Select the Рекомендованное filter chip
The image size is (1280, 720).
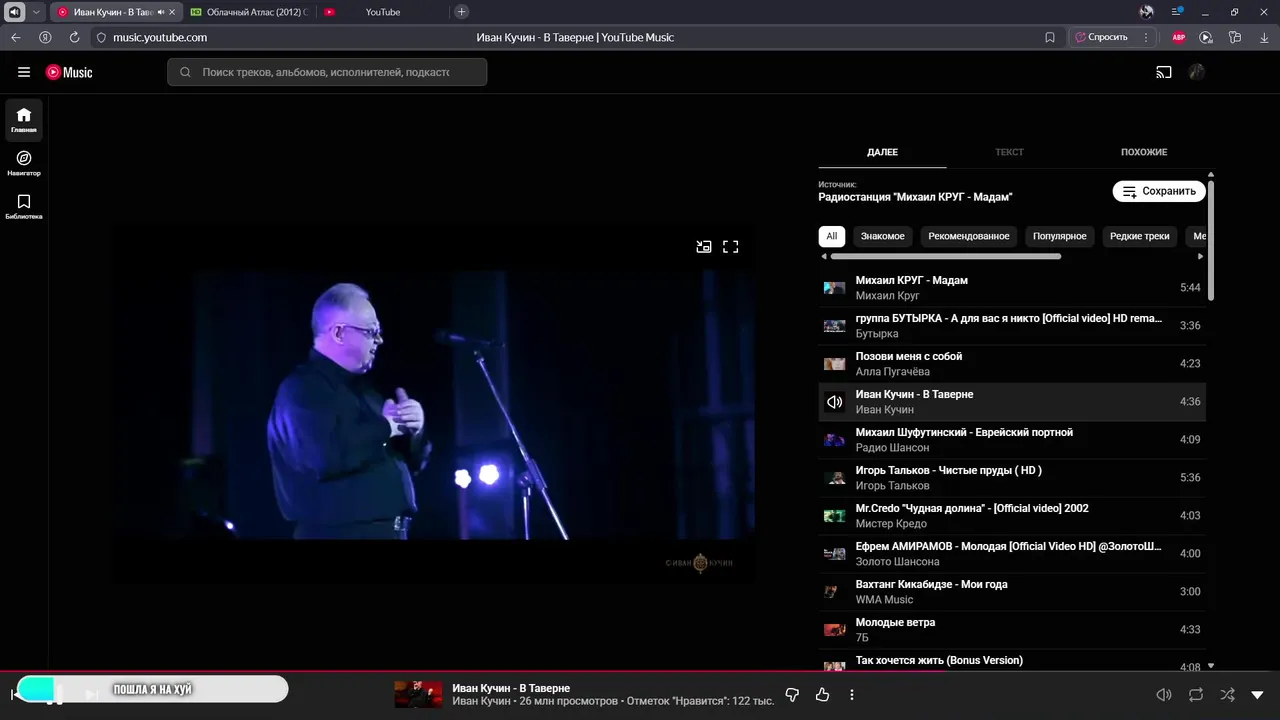pyautogui.click(x=969, y=236)
